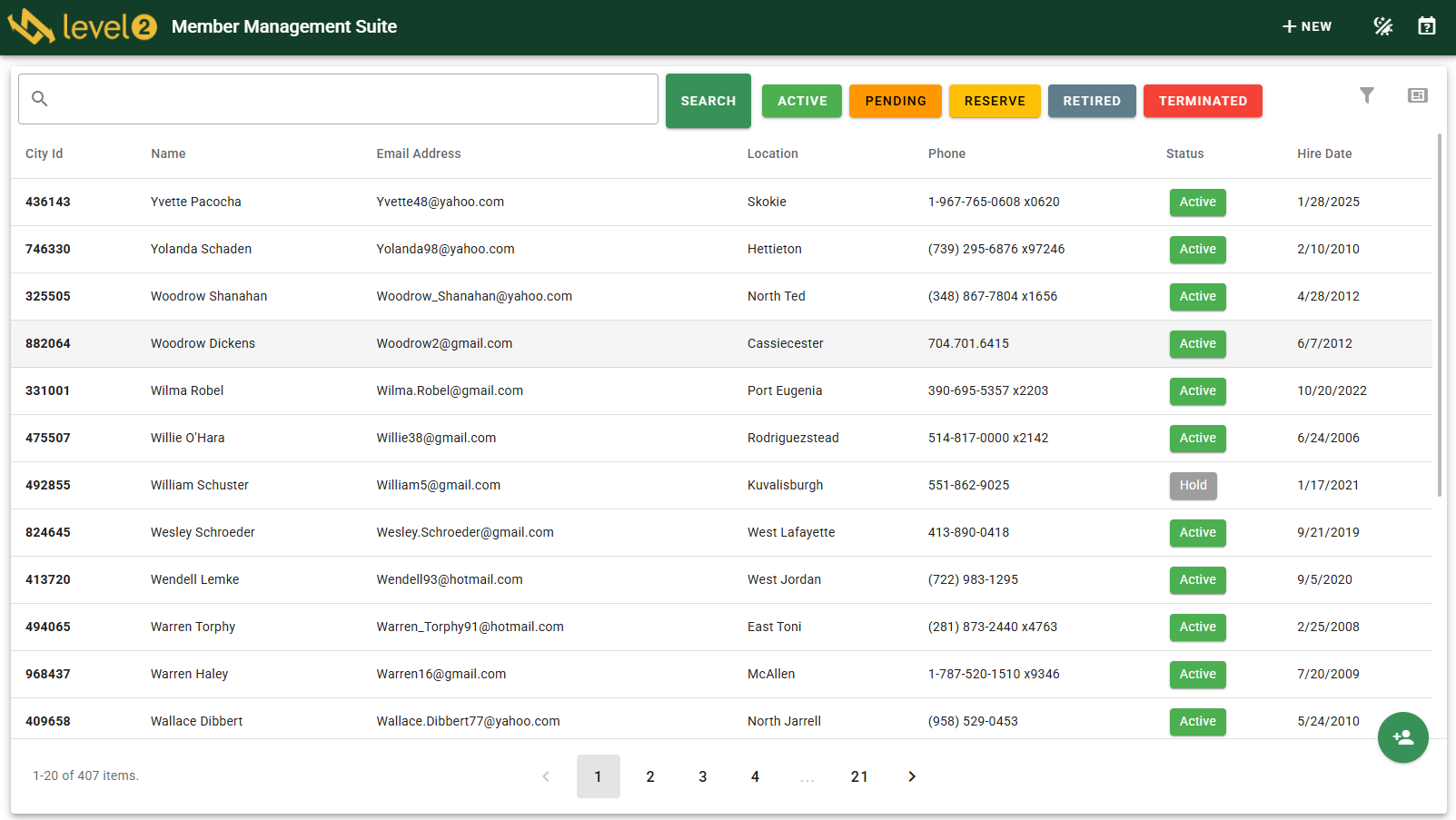Click Active badge for Warren Haley

coord(1197,675)
